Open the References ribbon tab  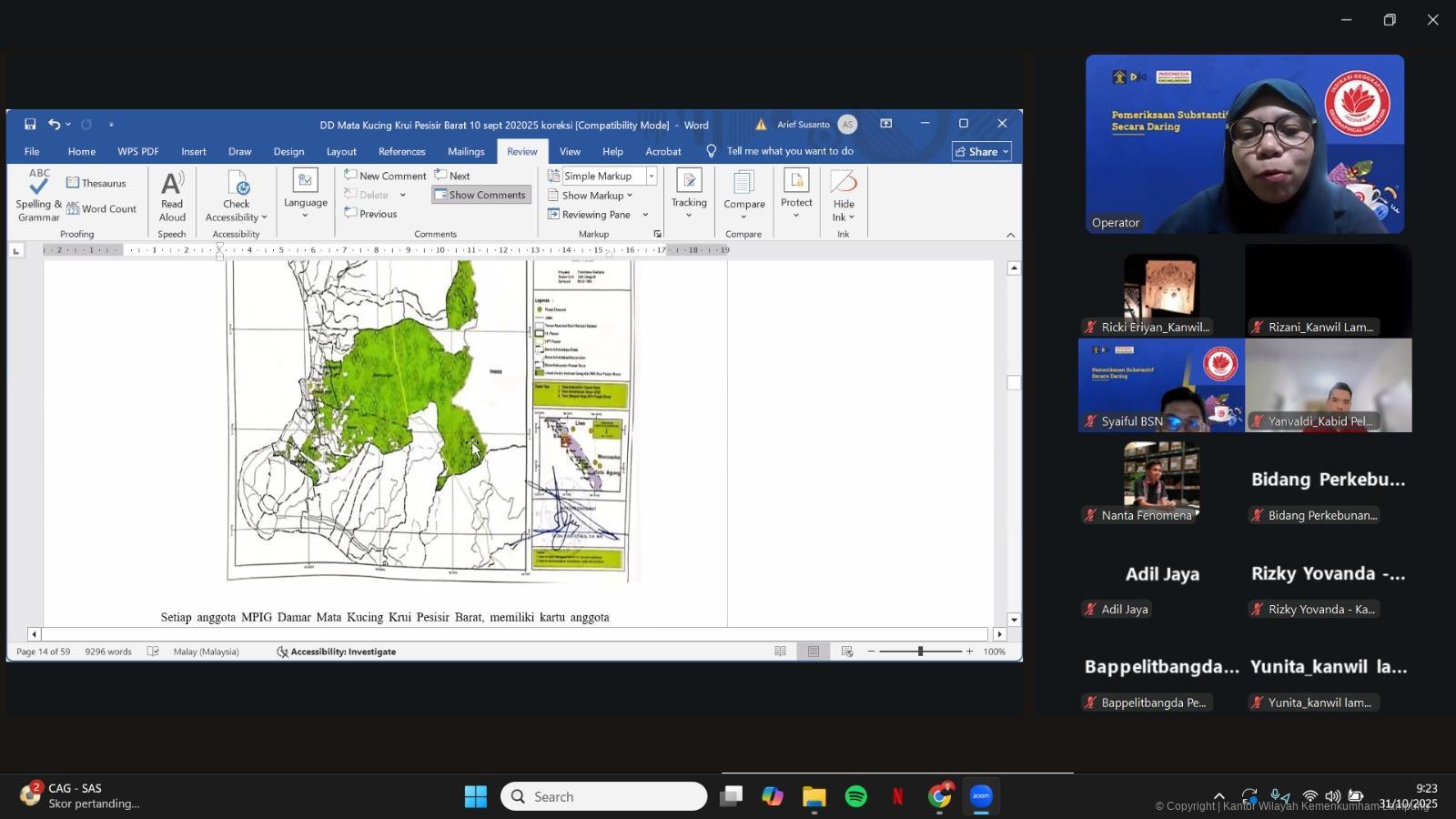(x=401, y=152)
